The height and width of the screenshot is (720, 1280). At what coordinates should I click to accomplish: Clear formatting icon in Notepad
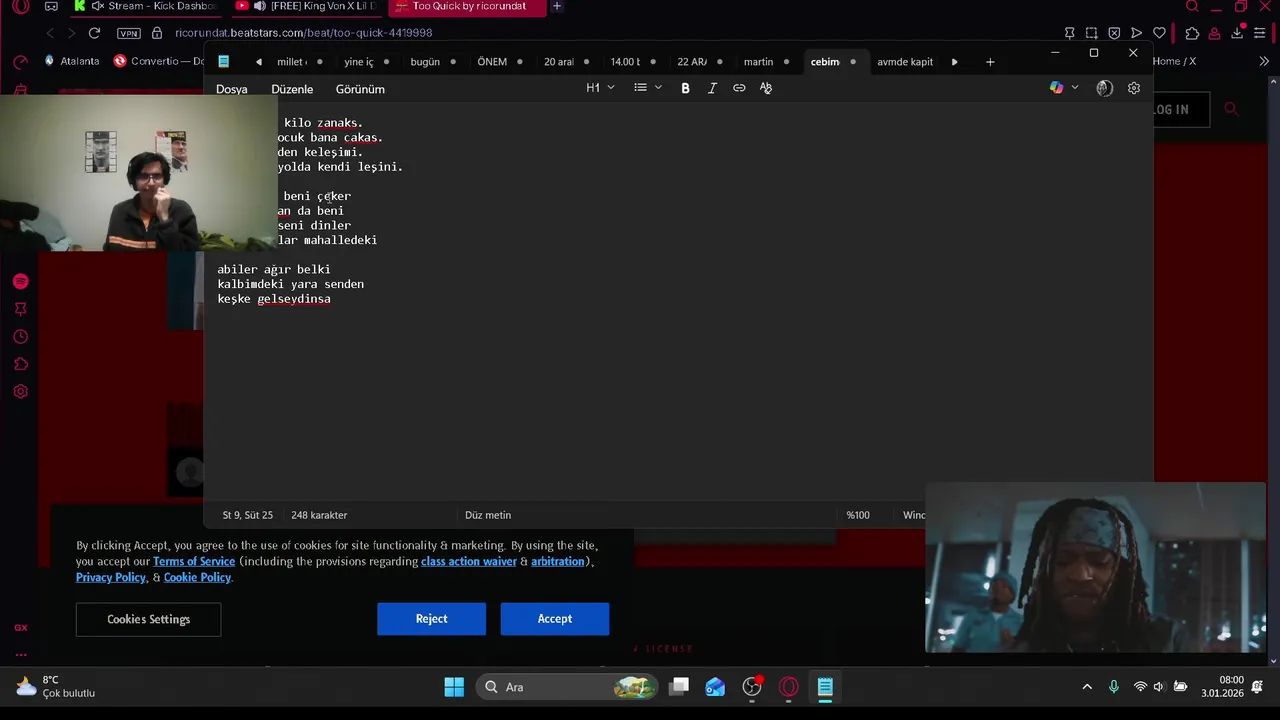click(766, 88)
